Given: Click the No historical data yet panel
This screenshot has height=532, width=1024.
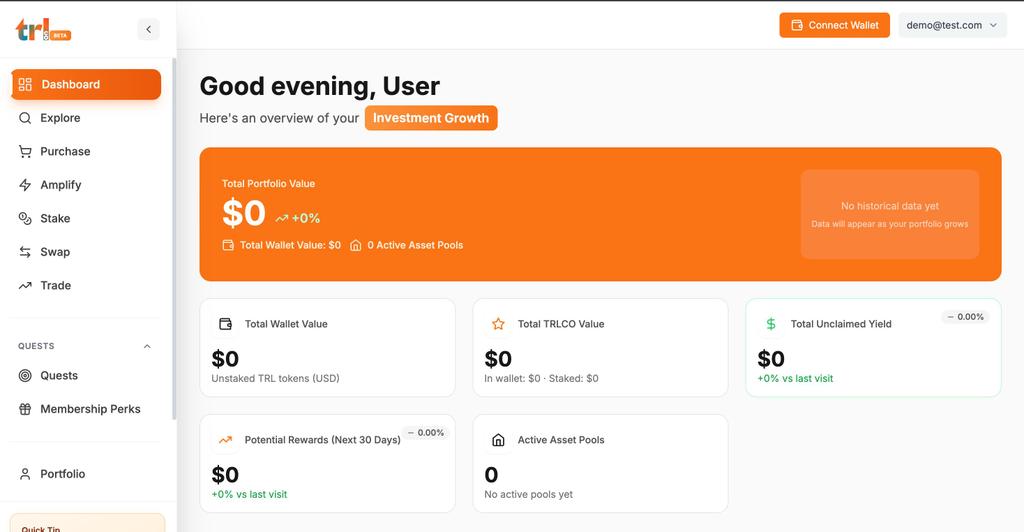Looking at the screenshot, I should (x=889, y=214).
